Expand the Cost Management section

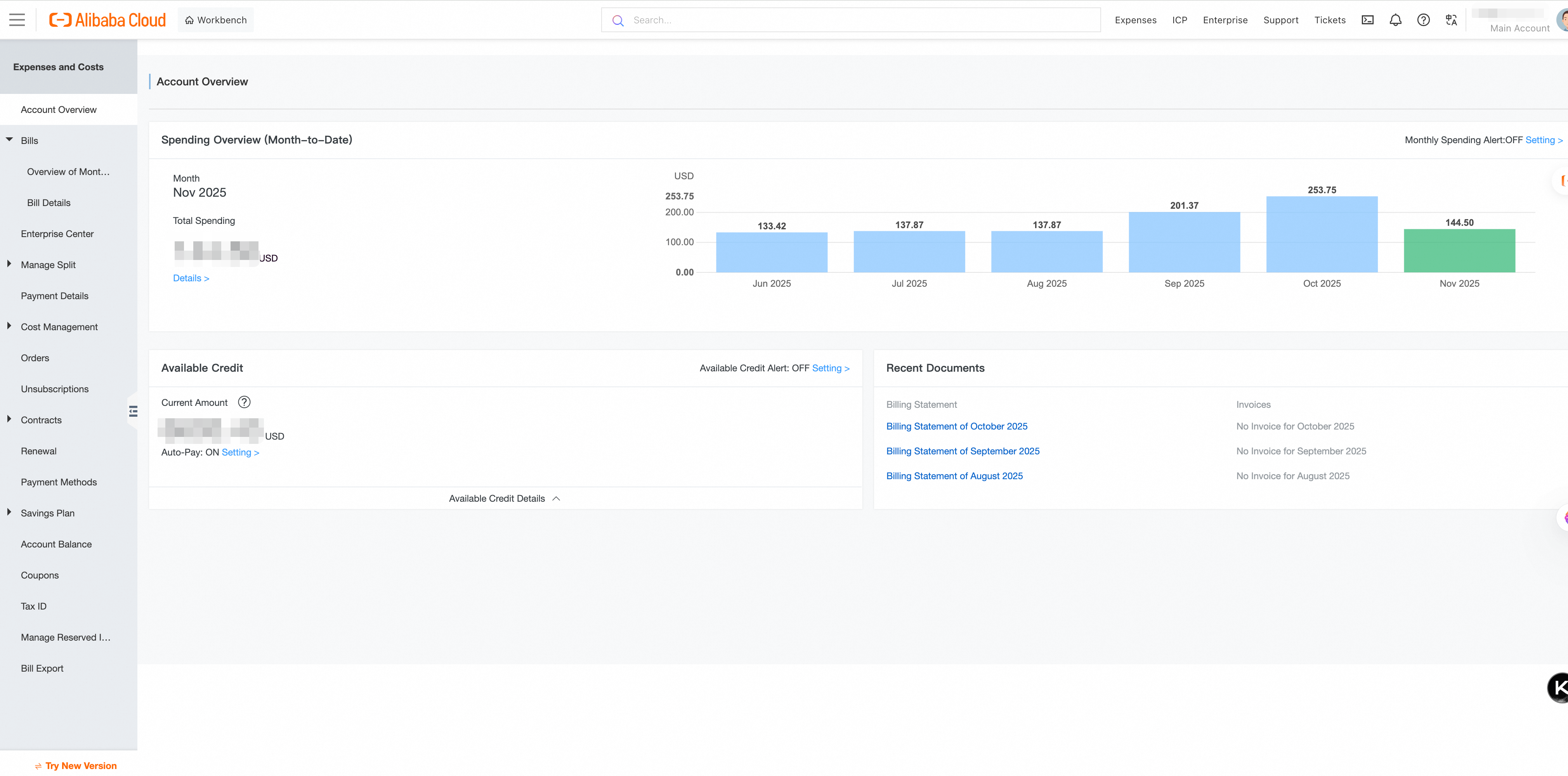[x=10, y=326]
